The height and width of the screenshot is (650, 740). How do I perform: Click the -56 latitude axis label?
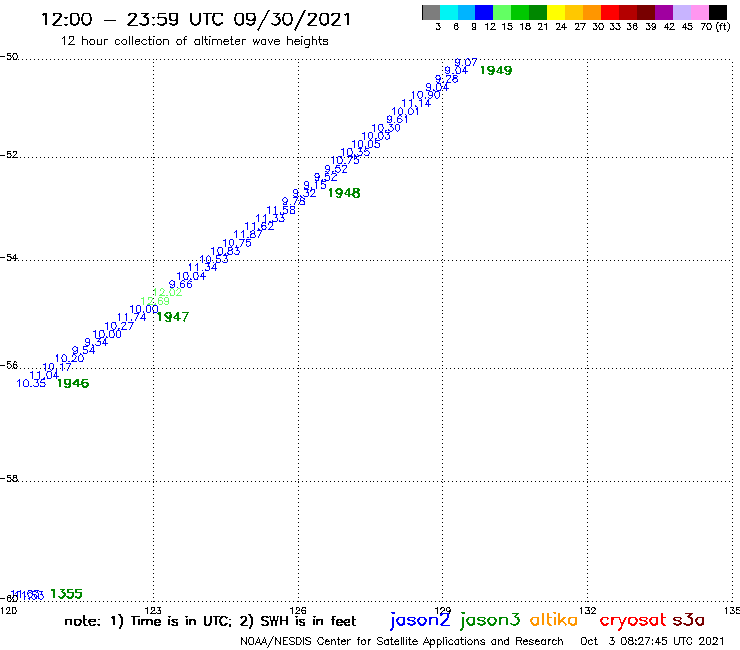[9, 365]
